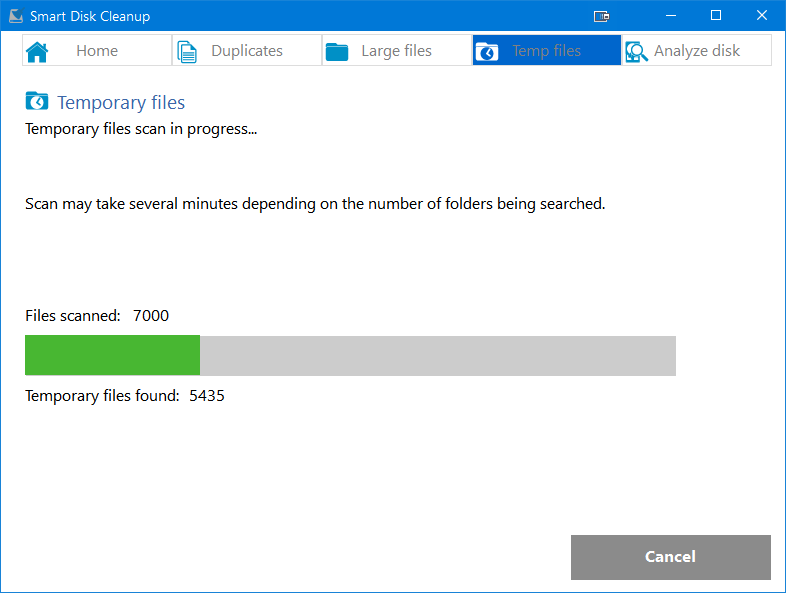Close the Smart Disk Cleanup window
This screenshot has width=786, height=593.
pyautogui.click(x=761, y=16)
